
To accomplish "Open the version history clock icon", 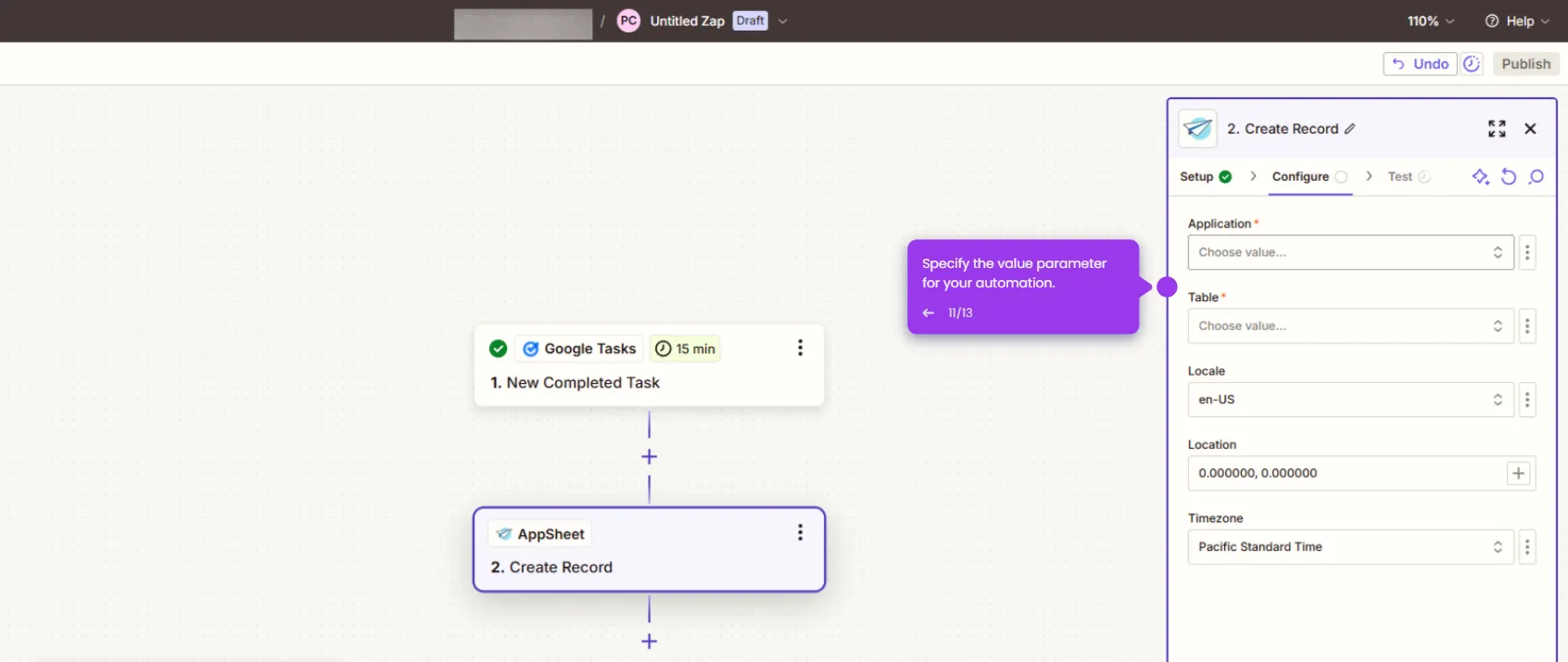I will coord(1472,64).
